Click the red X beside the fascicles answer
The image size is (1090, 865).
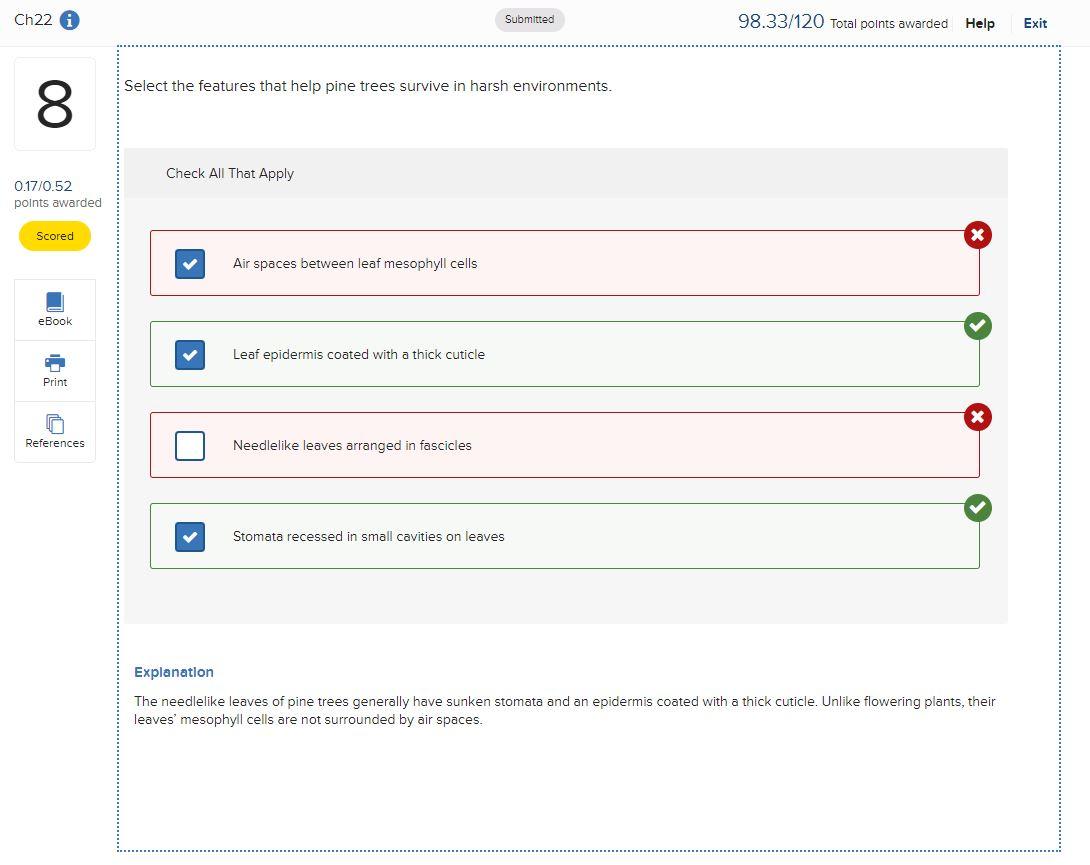tap(977, 417)
